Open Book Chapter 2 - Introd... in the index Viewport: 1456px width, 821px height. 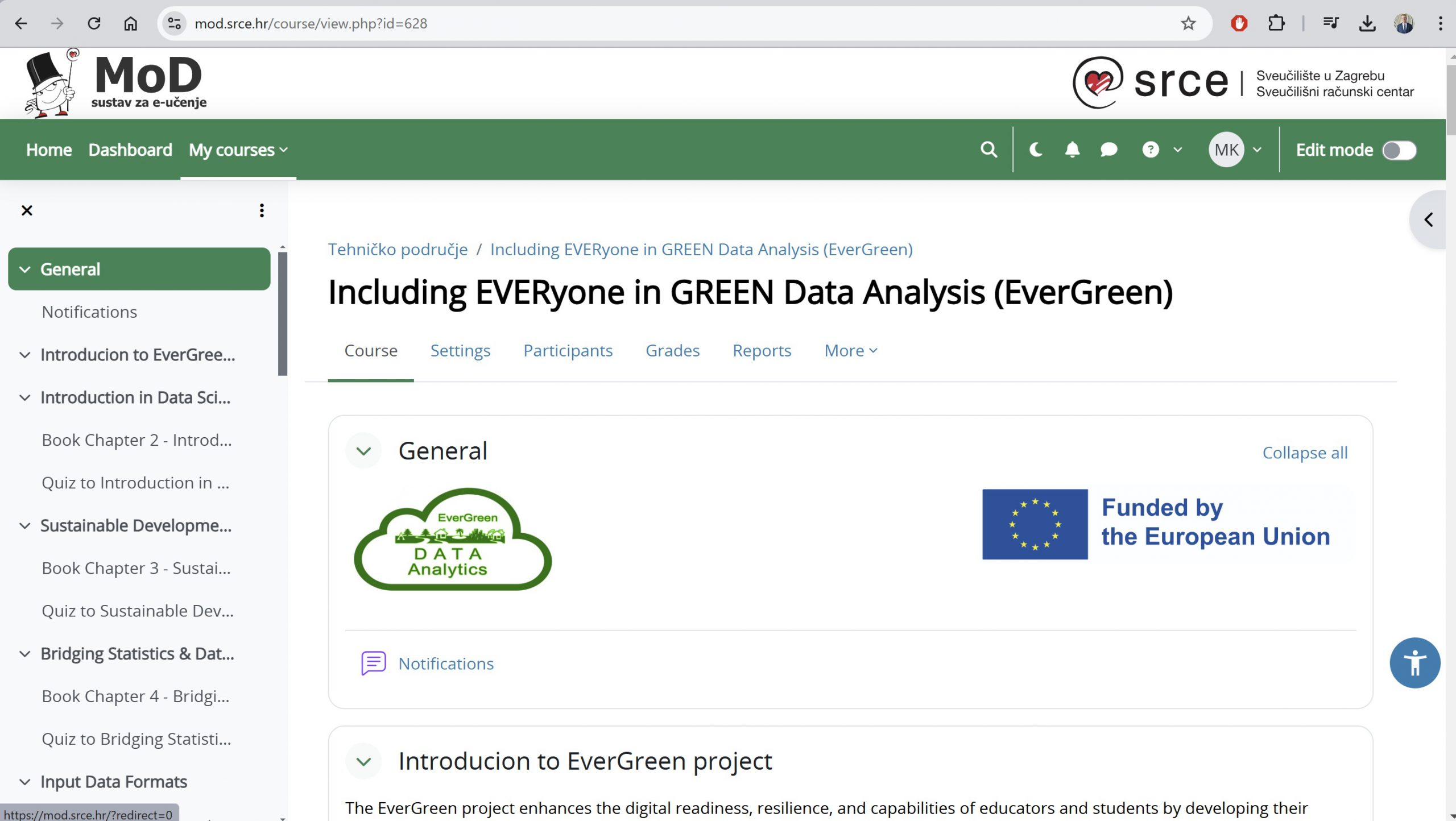[x=137, y=440]
